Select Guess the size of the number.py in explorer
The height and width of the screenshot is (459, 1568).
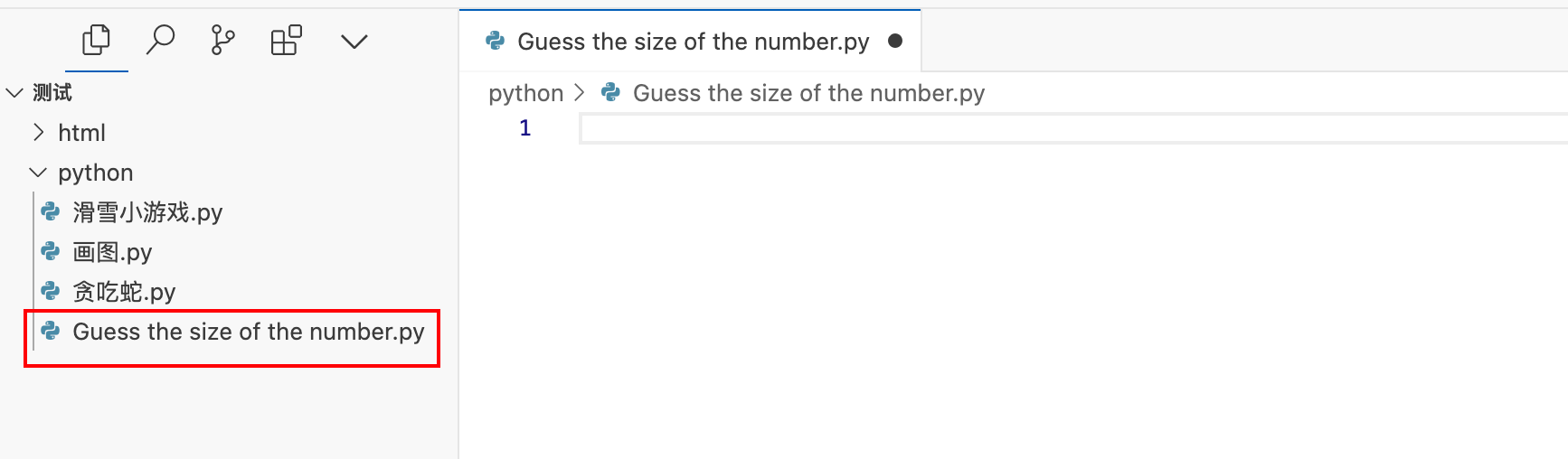[x=248, y=332]
